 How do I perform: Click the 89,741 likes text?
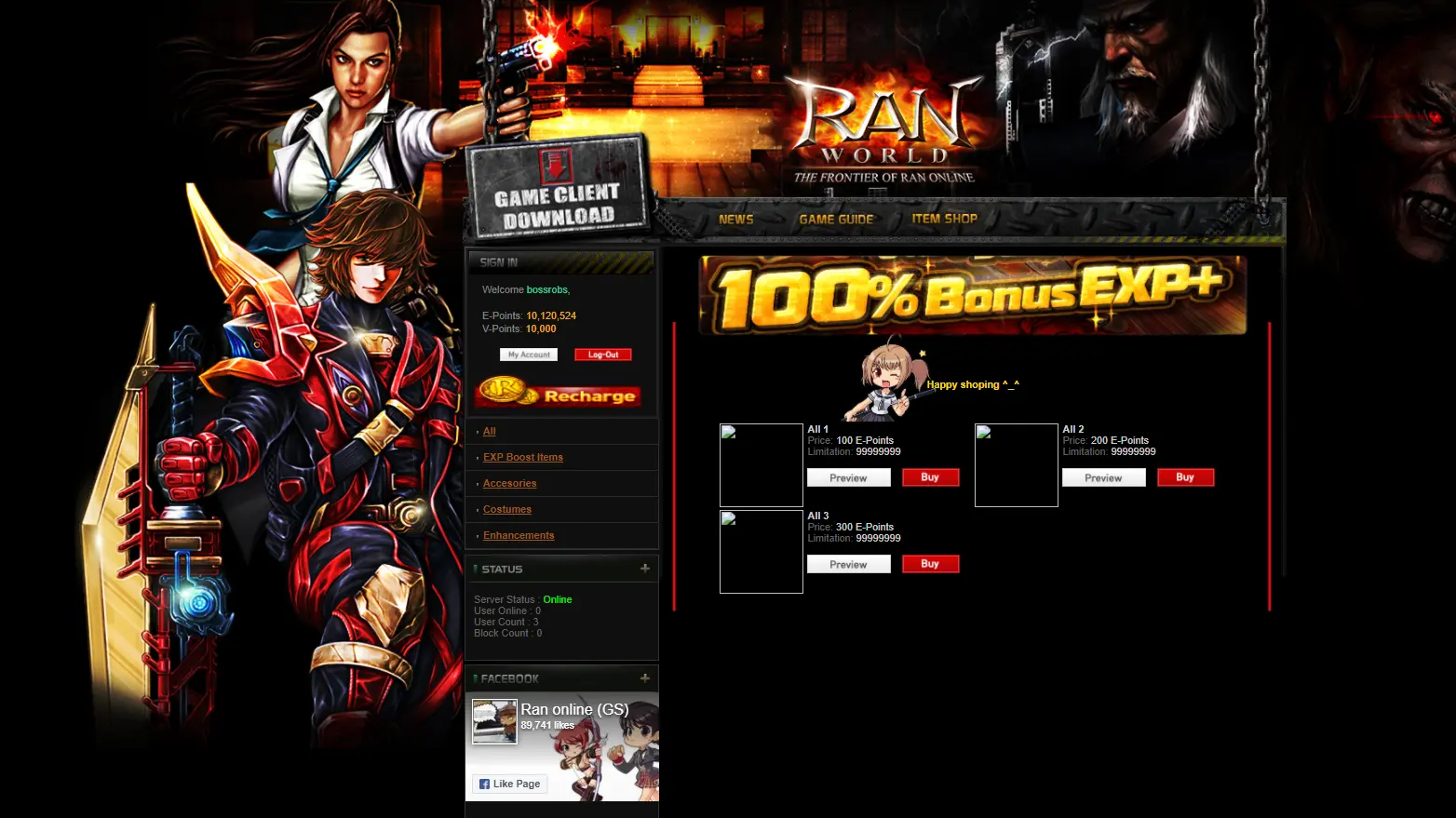tap(547, 725)
